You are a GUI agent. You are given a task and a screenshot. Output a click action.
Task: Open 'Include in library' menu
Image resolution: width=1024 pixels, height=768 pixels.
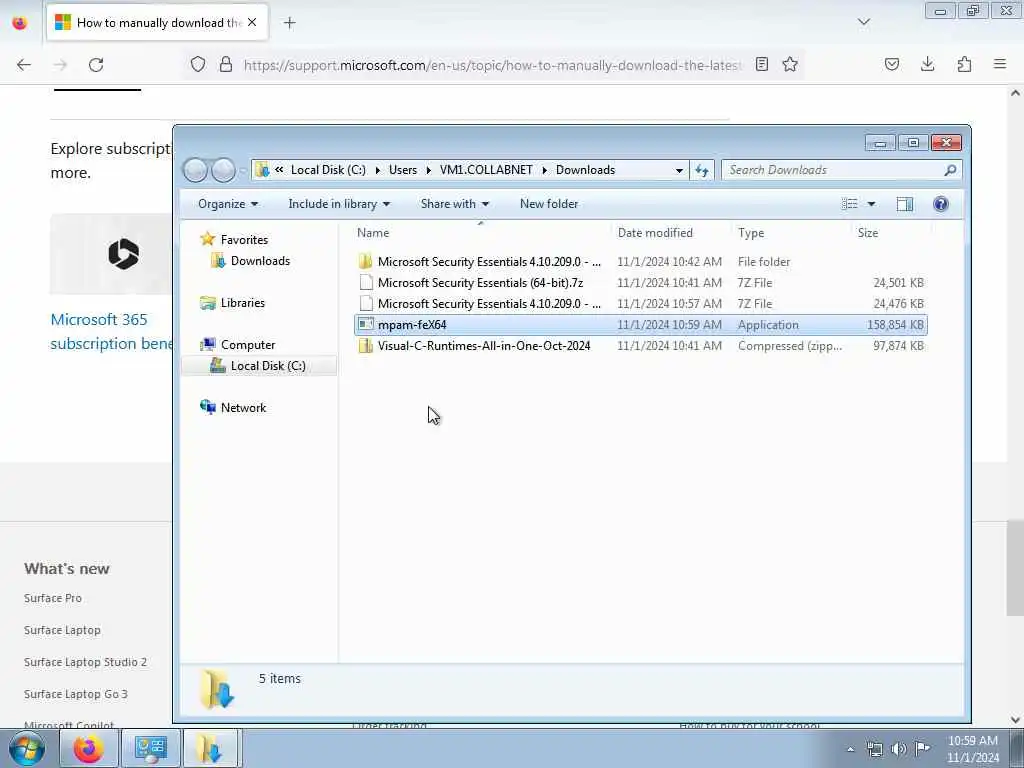click(x=339, y=204)
